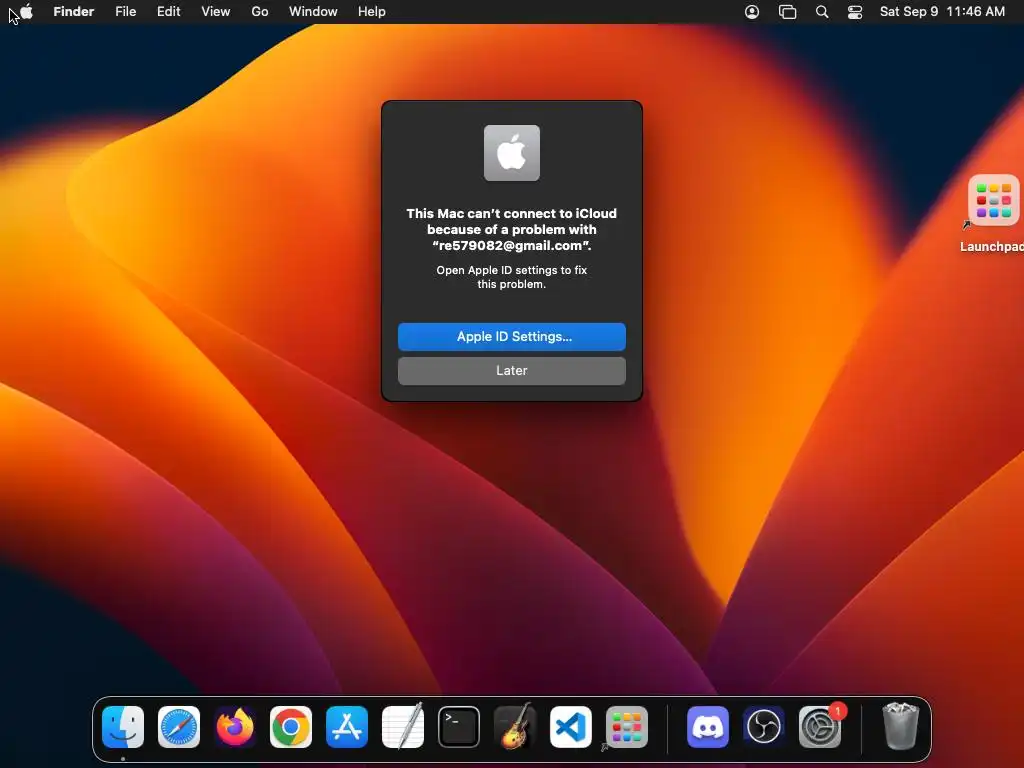Open the Window menu
This screenshot has width=1024, height=768.
[x=313, y=11]
